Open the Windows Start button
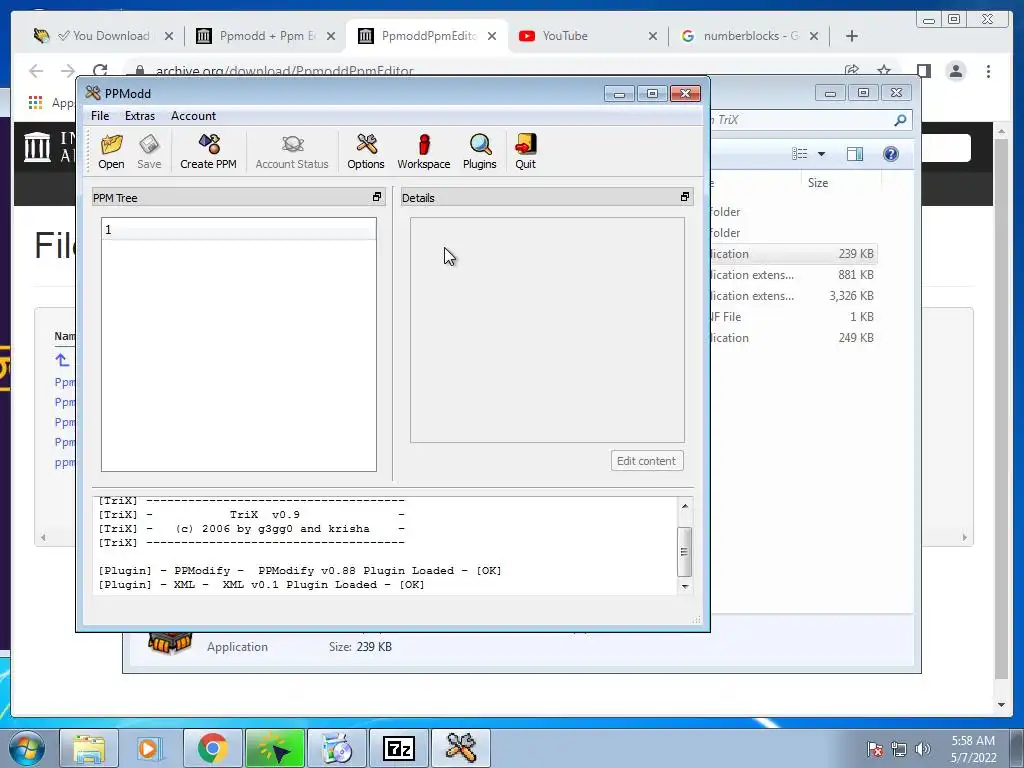 click(27, 748)
